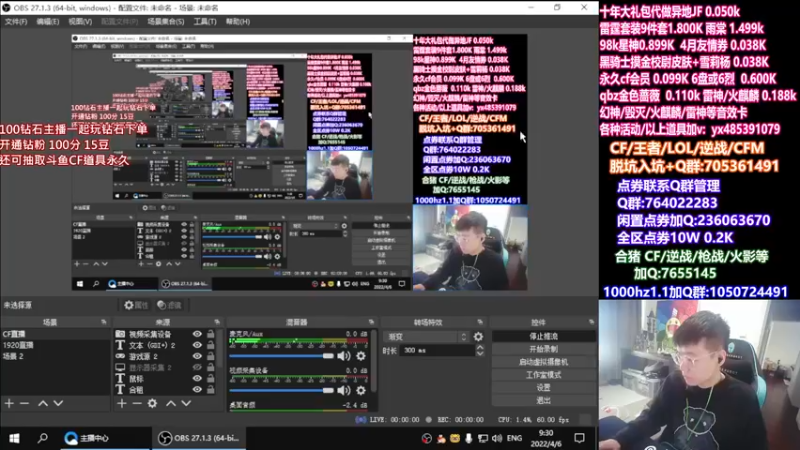Select the 鼠标 text source
This screenshot has width=800, height=450.
(136, 379)
